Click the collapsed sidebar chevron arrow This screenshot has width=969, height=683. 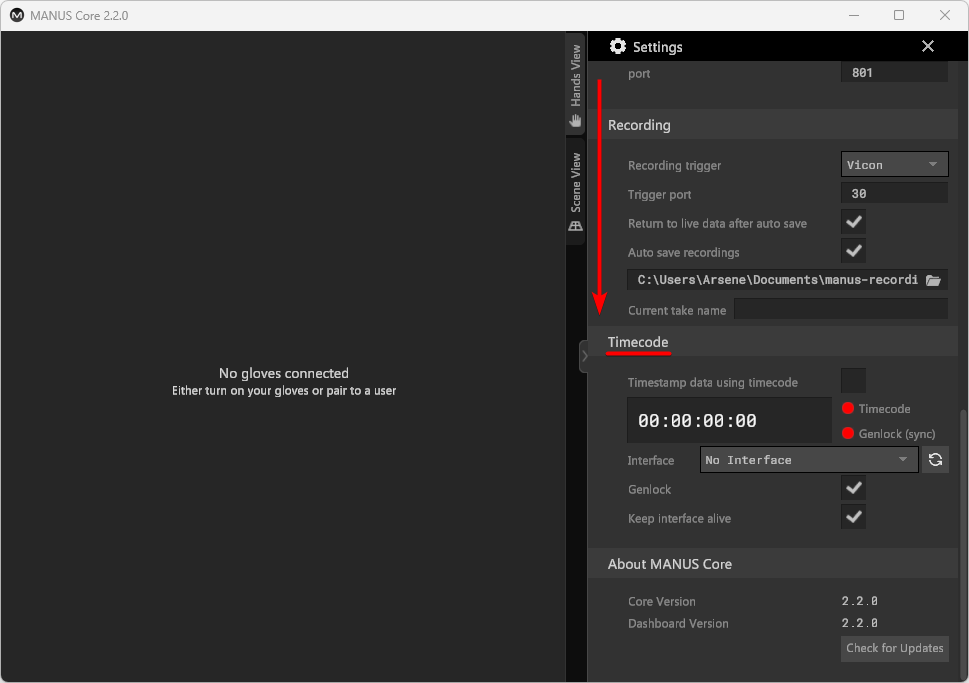pyautogui.click(x=585, y=355)
